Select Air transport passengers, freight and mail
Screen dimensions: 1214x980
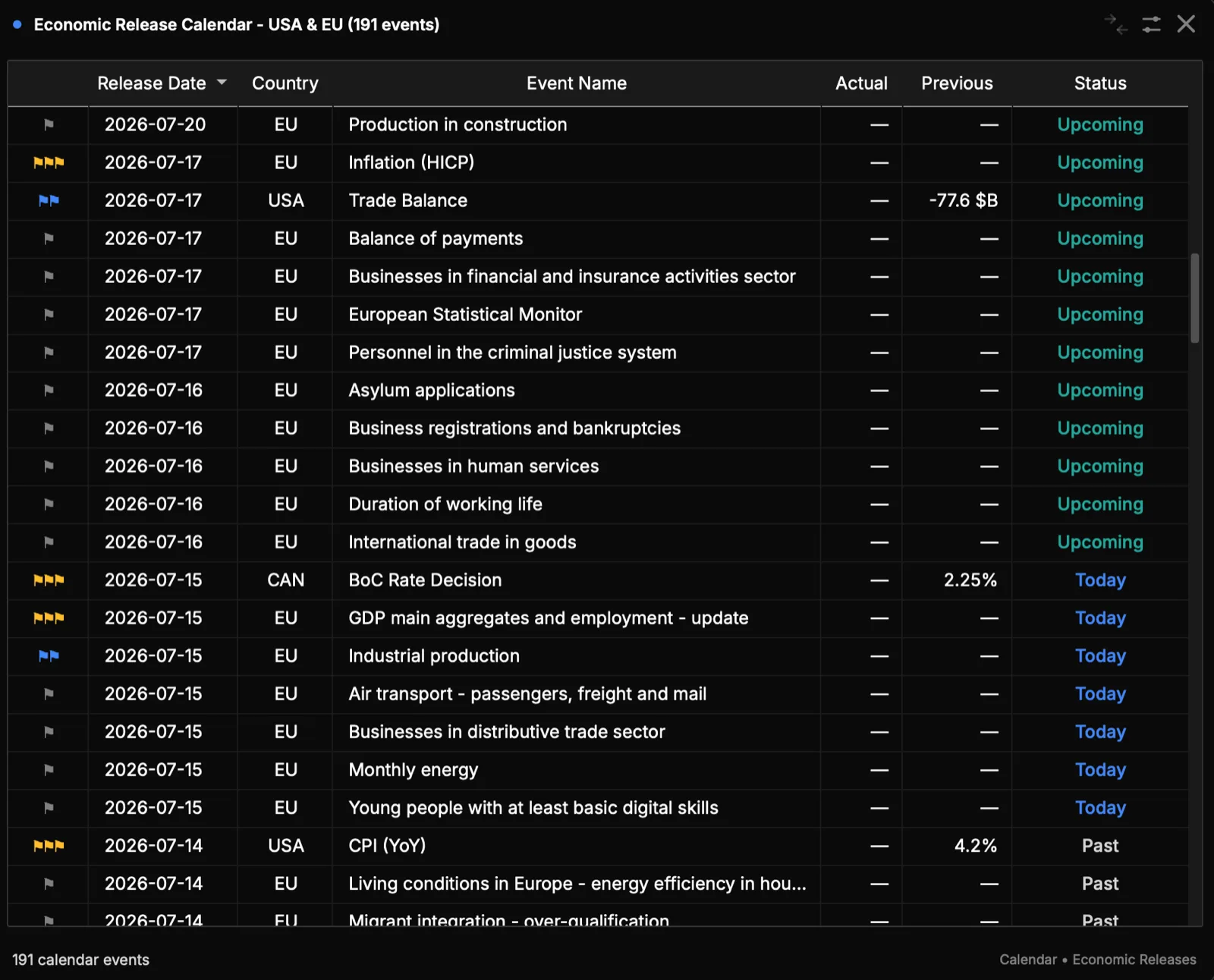pos(527,694)
